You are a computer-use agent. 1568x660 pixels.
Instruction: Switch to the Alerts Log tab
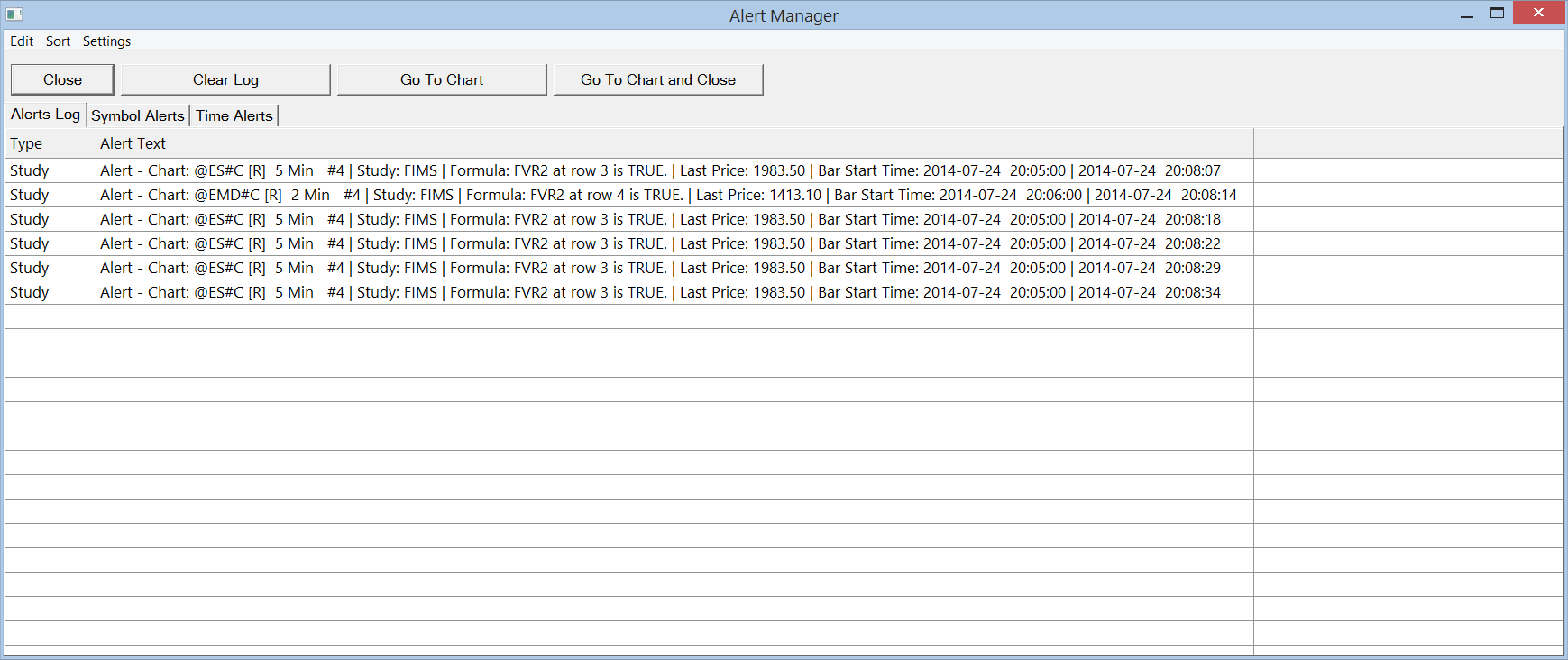coord(45,115)
